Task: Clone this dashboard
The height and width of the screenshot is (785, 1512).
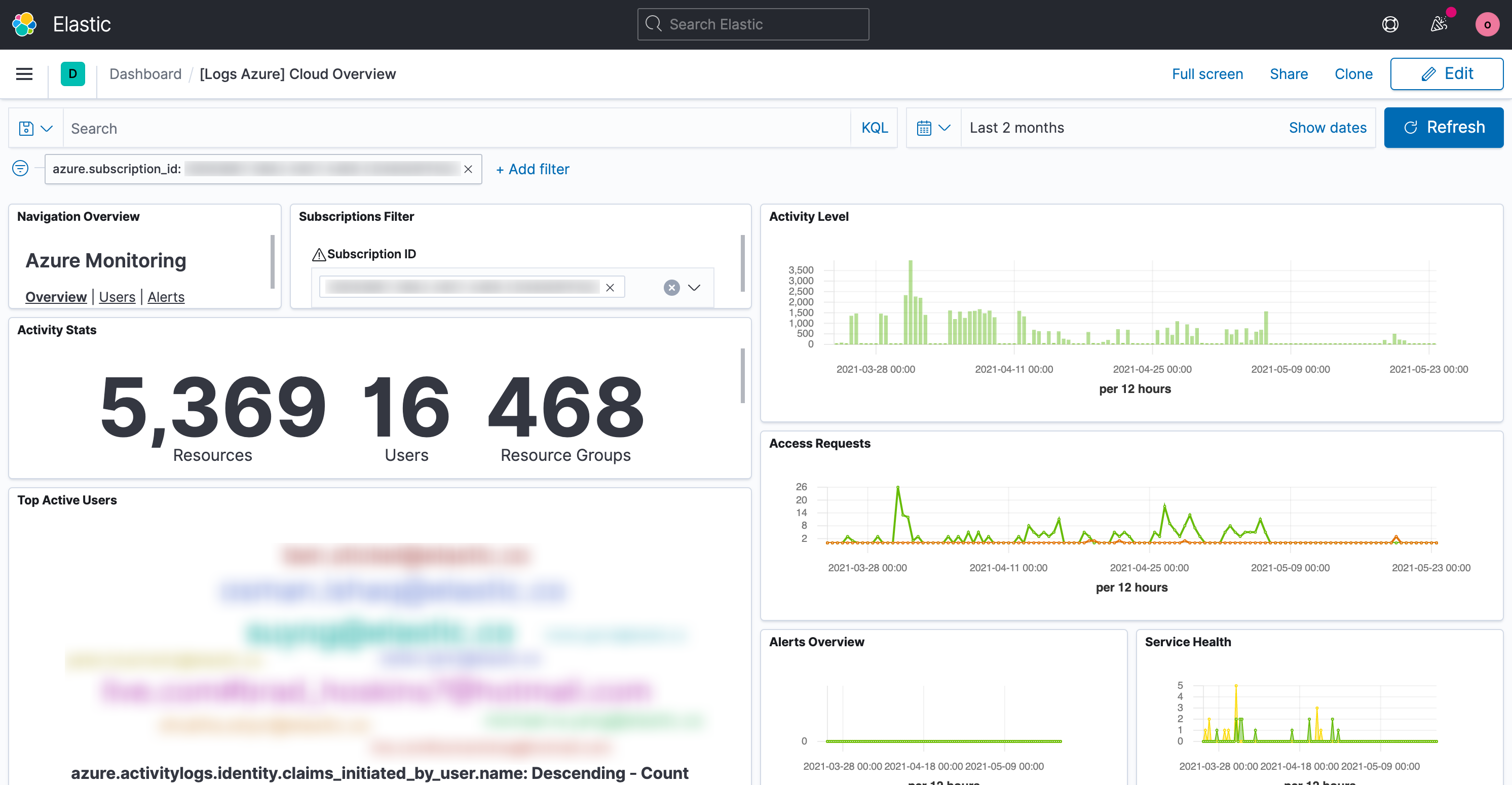Action: (1353, 74)
